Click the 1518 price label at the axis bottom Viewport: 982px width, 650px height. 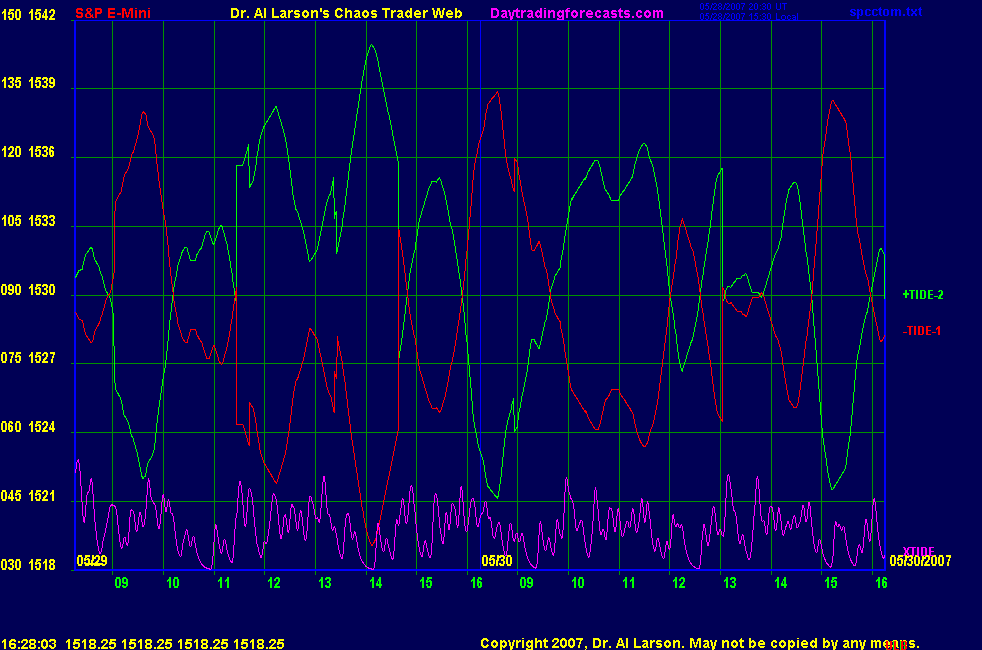[x=44, y=565]
